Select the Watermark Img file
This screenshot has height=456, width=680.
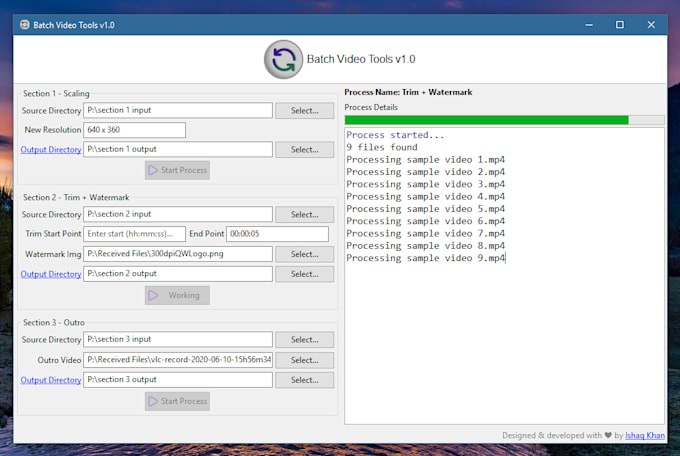click(x=304, y=254)
